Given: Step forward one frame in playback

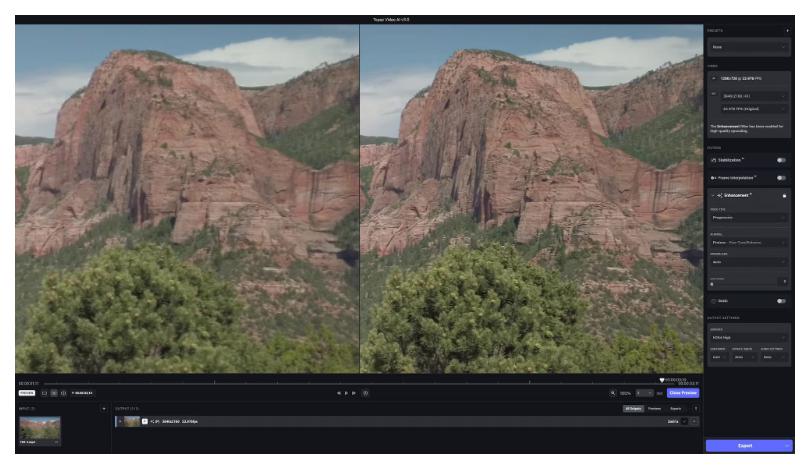Looking at the screenshot, I should pyautogui.click(x=354, y=393).
